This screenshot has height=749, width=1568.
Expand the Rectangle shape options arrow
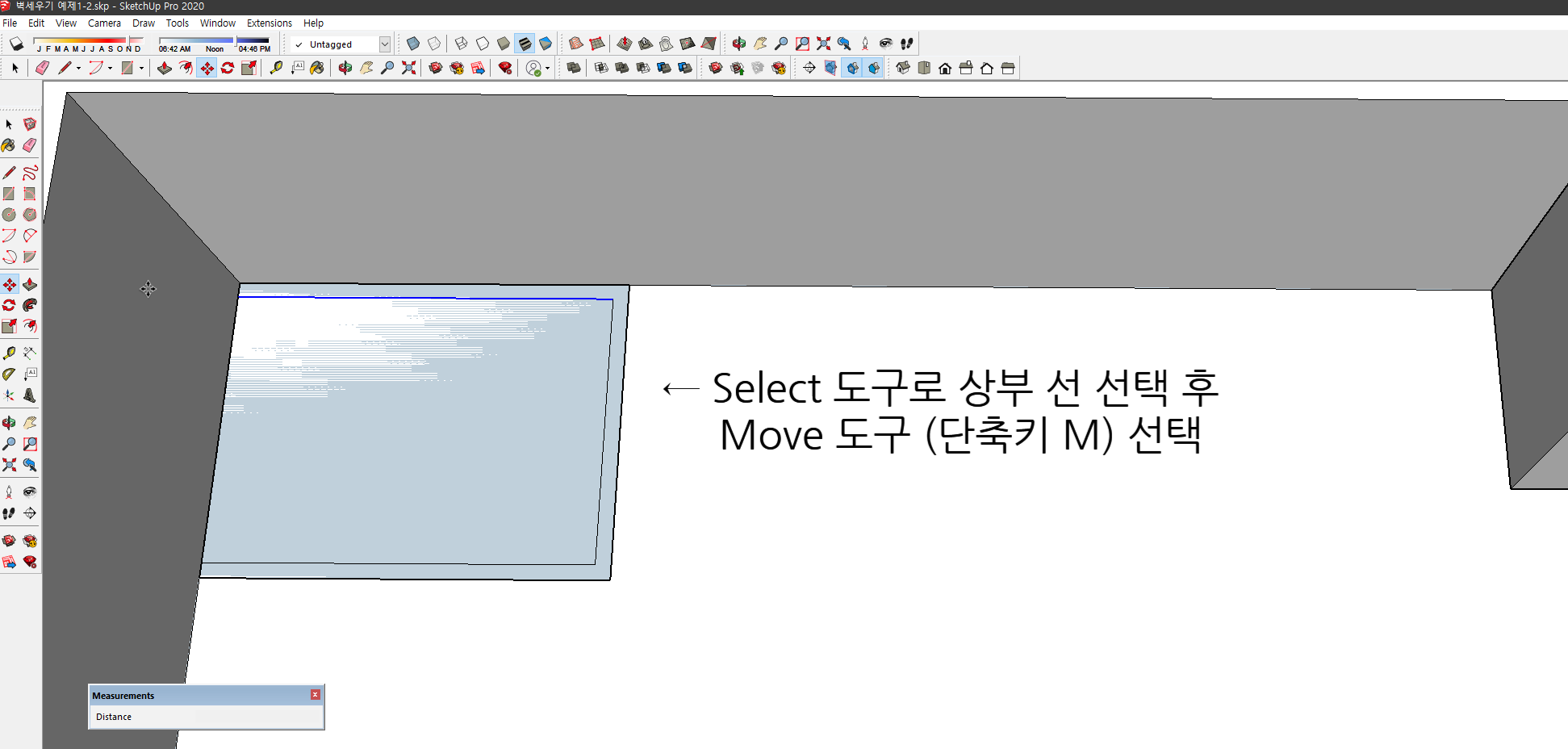pyautogui.click(x=141, y=68)
